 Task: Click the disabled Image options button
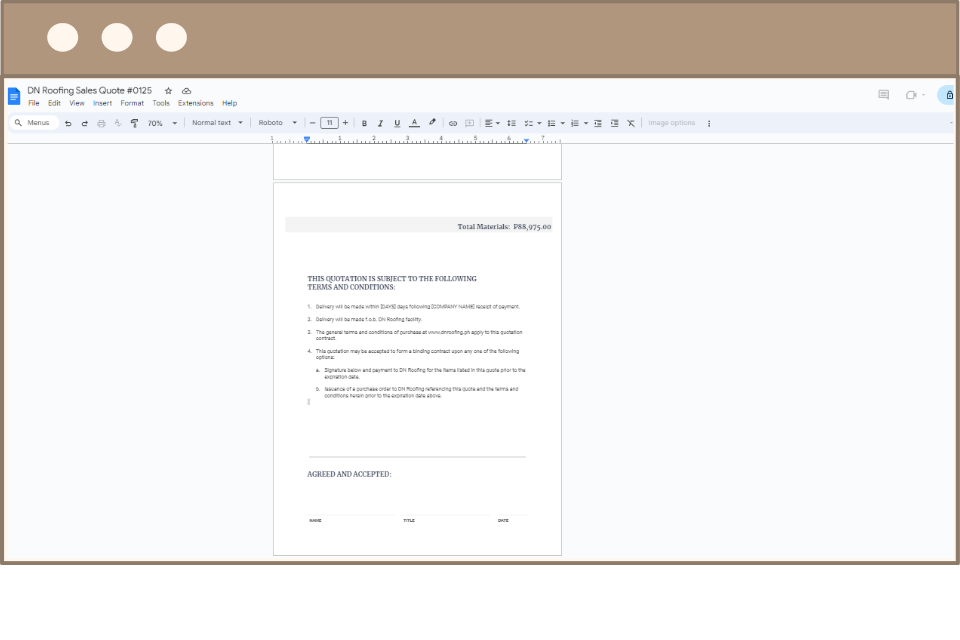pyautogui.click(x=672, y=123)
